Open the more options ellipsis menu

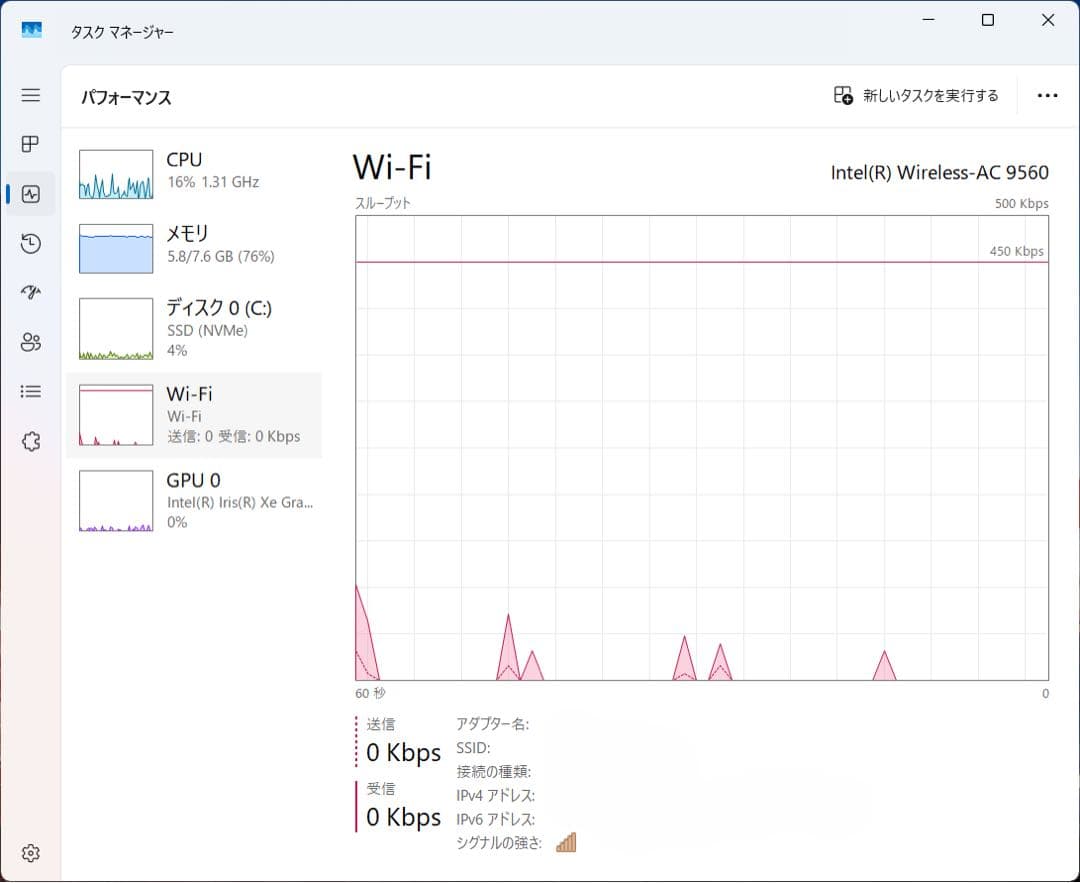[x=1047, y=95]
